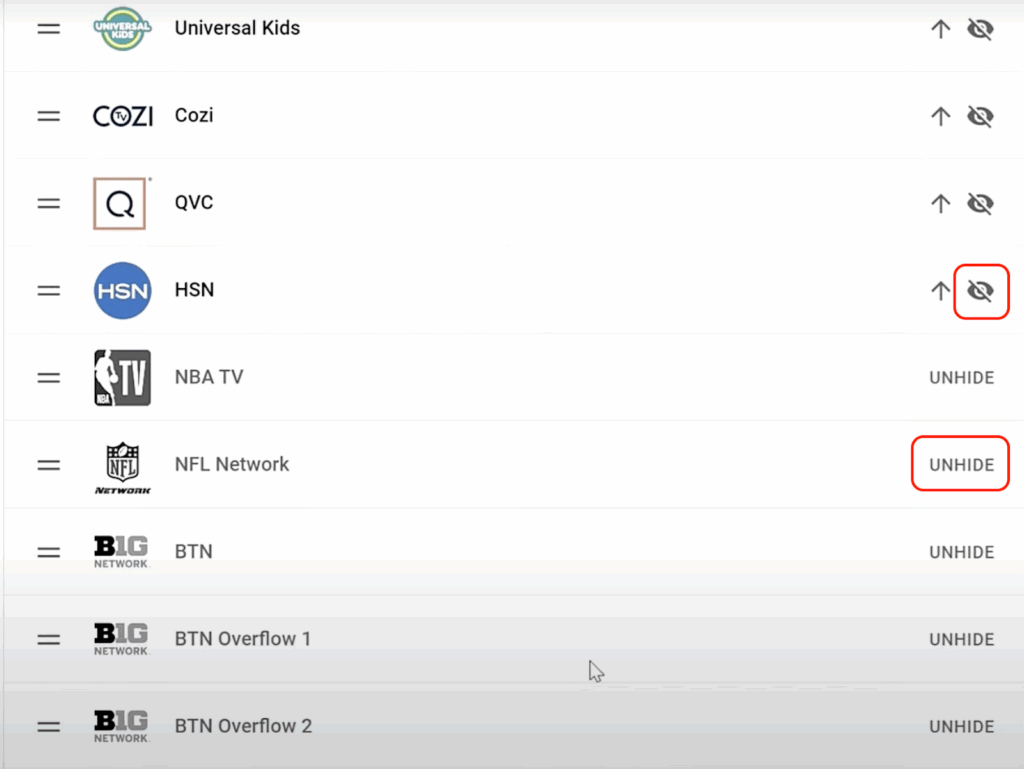The height and width of the screenshot is (769, 1024).
Task: Click the NBA TV logo
Action: [x=122, y=378]
